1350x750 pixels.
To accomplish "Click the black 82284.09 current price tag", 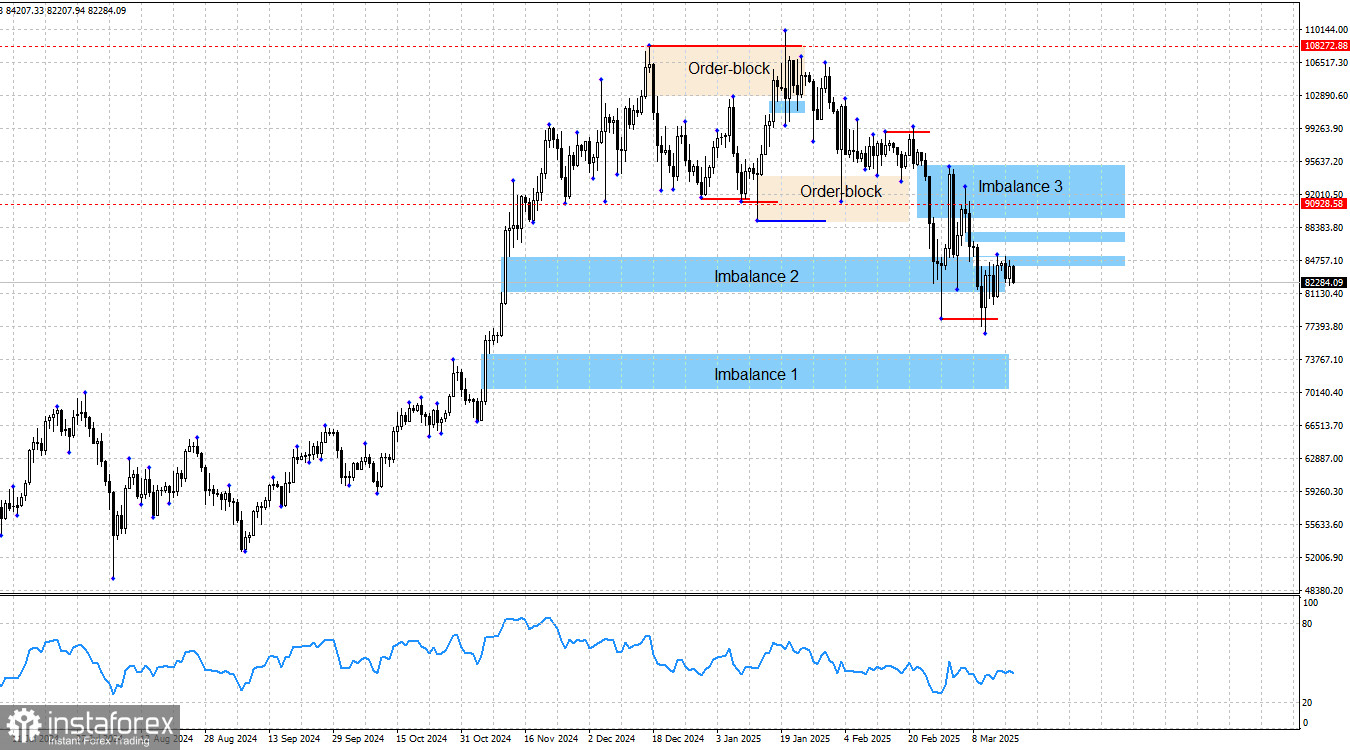I will coord(1325,283).
